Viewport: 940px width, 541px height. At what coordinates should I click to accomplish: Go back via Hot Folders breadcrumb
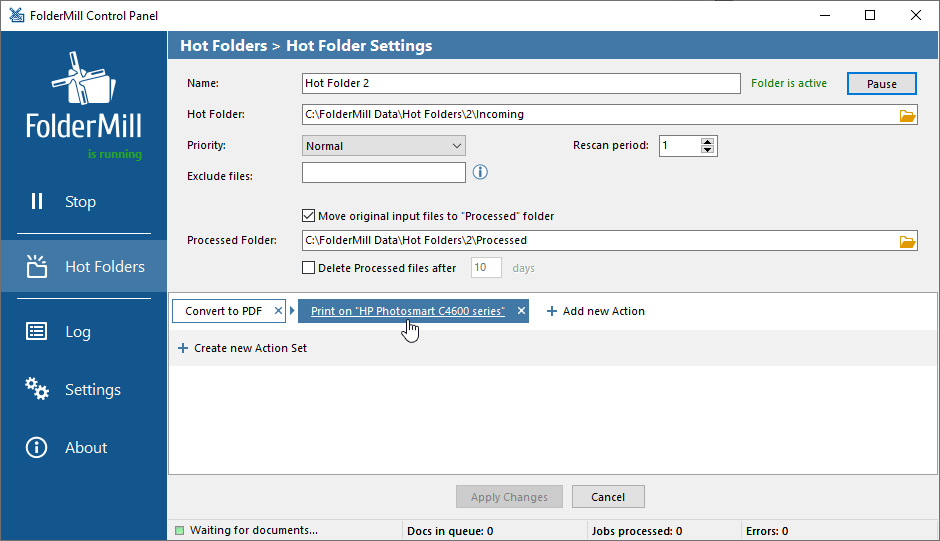pyautogui.click(x=224, y=46)
